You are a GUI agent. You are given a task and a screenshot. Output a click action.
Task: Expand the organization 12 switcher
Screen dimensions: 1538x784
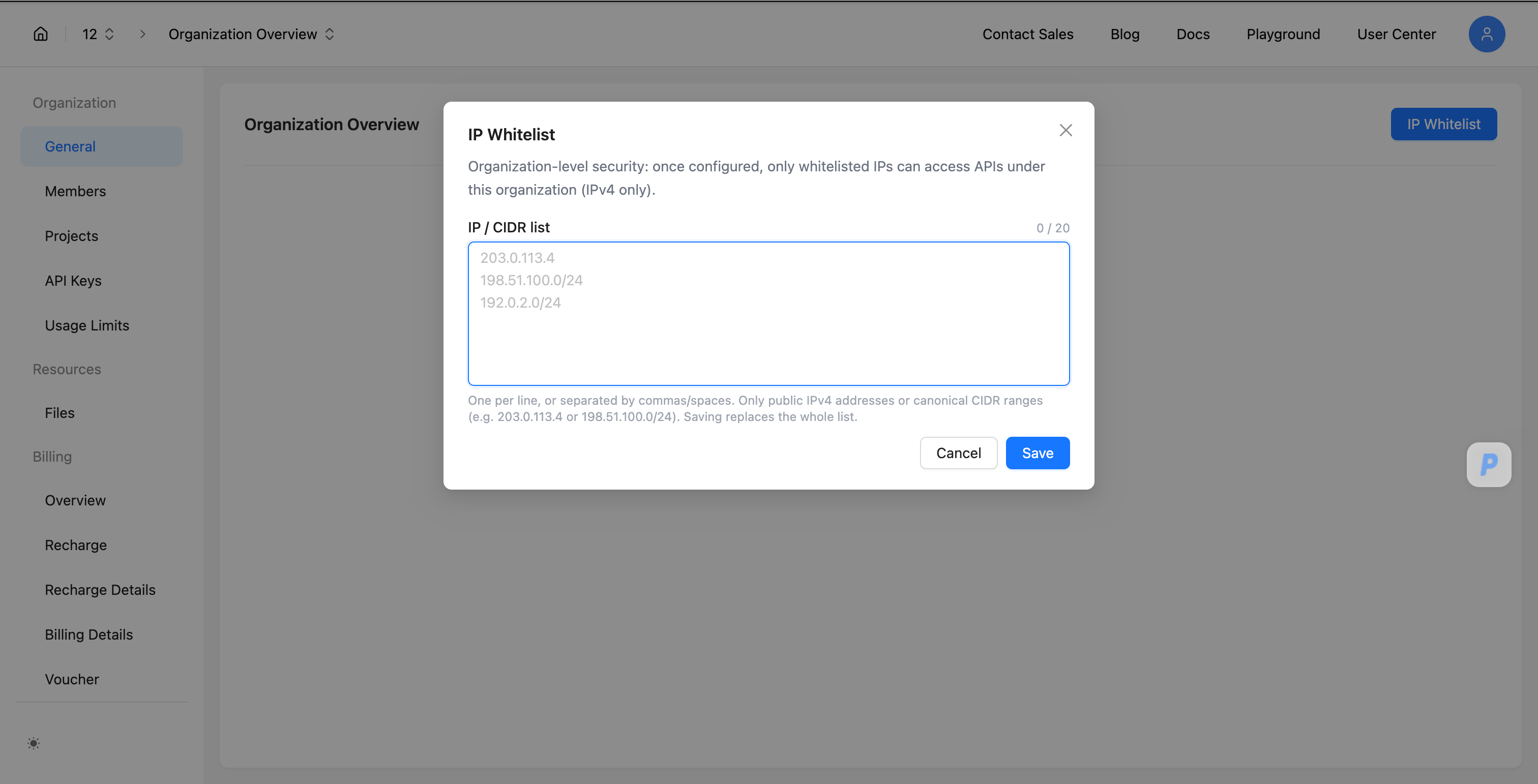98,34
